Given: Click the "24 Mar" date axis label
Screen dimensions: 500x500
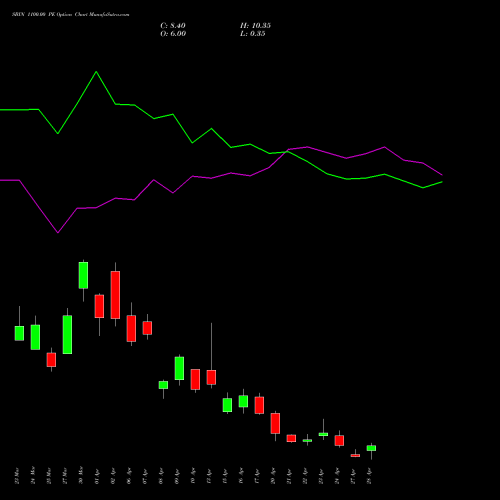Looking at the screenshot, I should tap(33, 476).
